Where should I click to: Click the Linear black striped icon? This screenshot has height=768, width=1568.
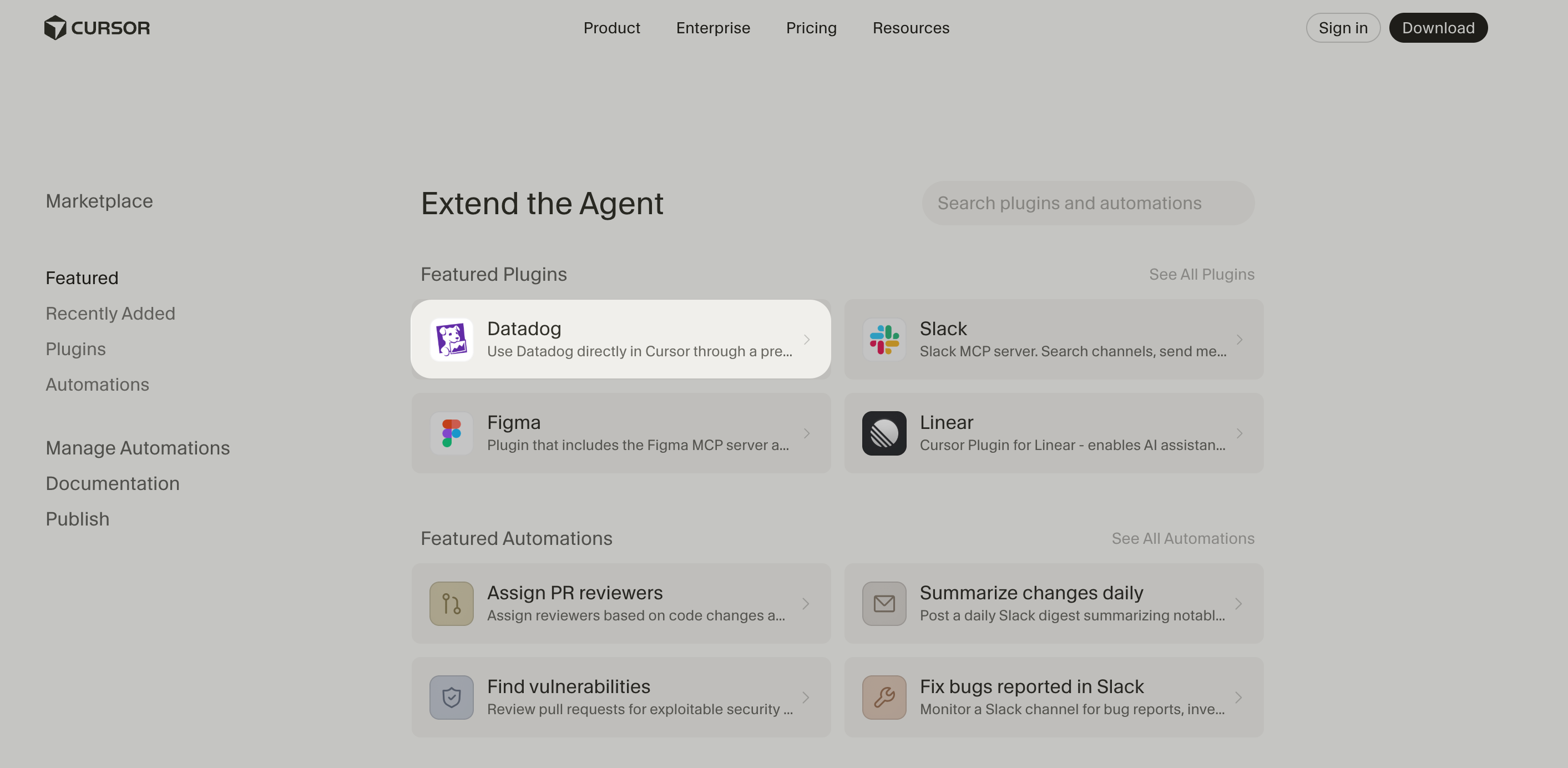884,433
